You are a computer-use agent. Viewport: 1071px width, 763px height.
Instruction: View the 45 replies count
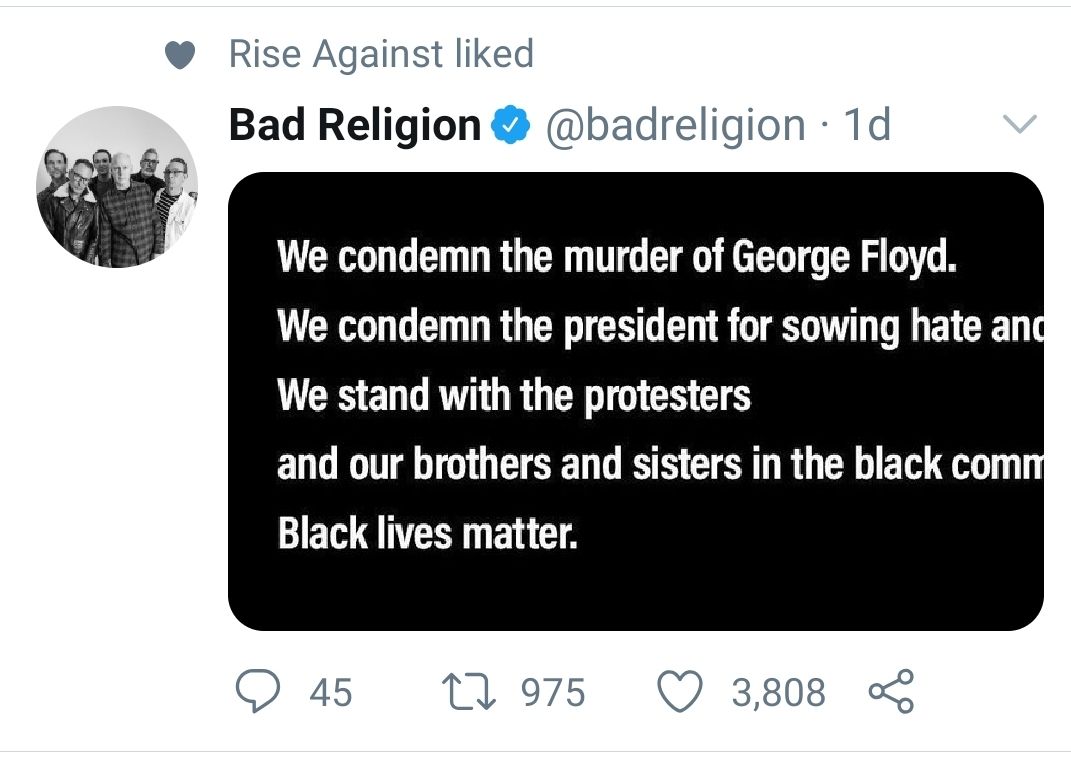330,692
